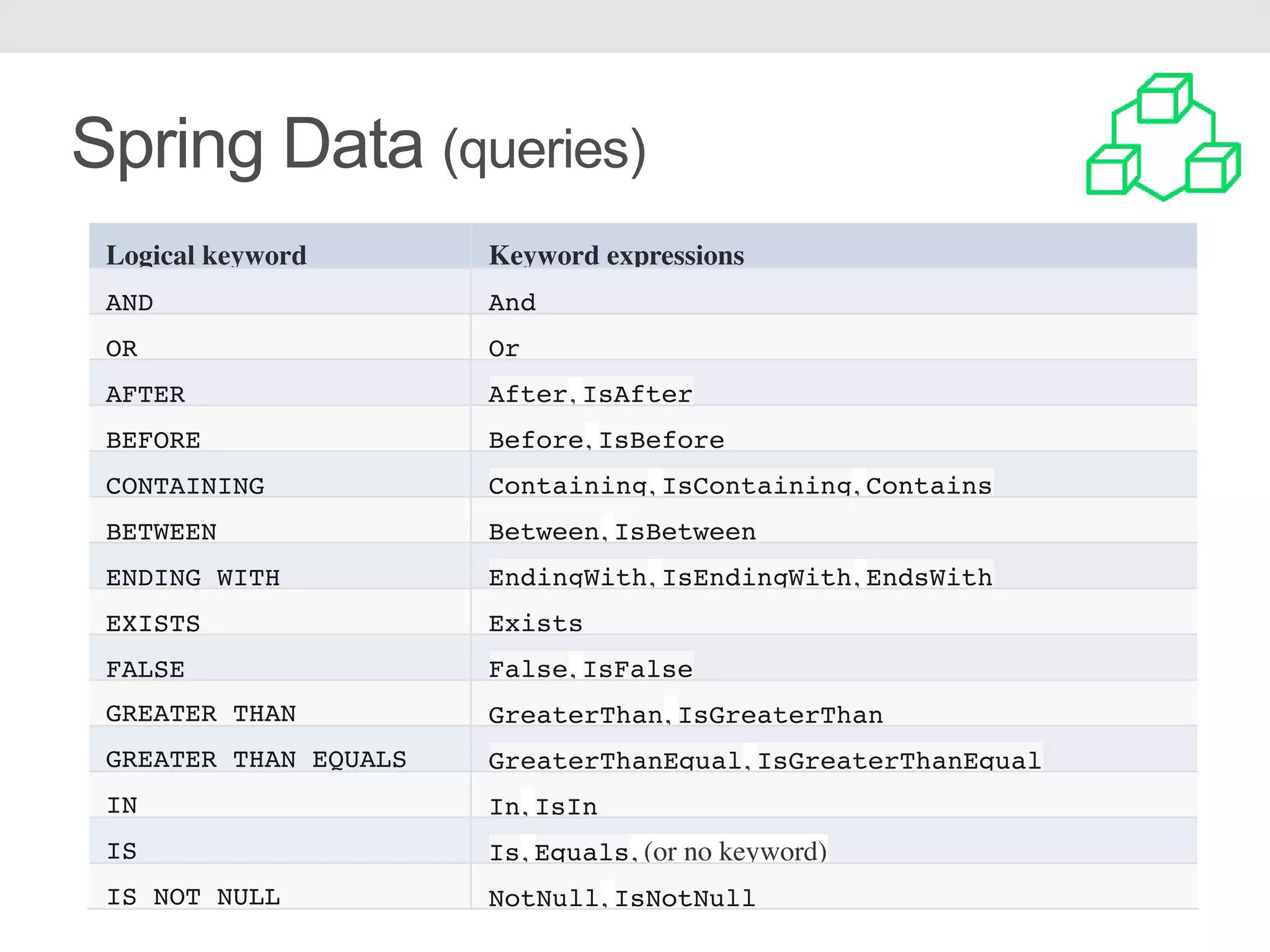This screenshot has width=1270, height=952.
Task: Select the 'IS NOT NULL' keyword cell
Action: [x=280, y=887]
